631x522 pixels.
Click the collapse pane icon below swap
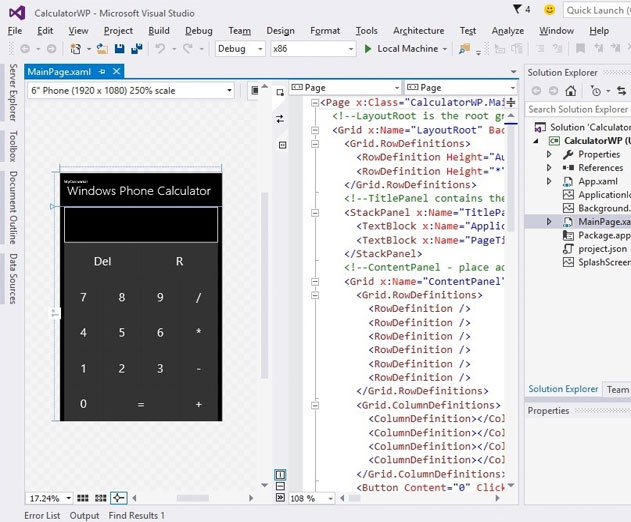(283, 145)
